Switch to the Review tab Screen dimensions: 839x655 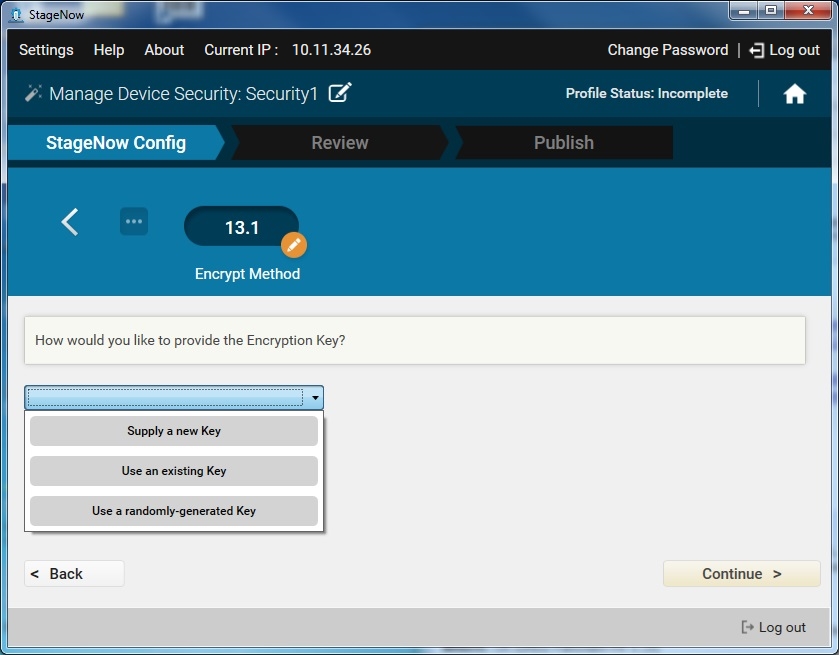point(340,143)
